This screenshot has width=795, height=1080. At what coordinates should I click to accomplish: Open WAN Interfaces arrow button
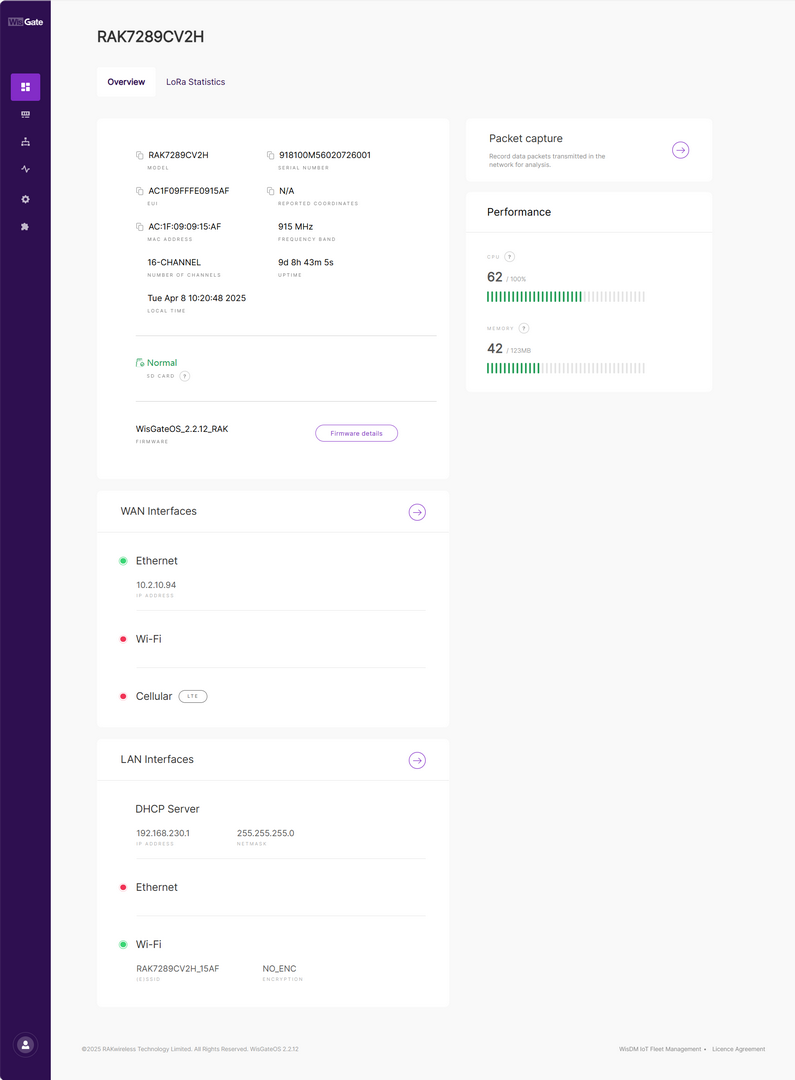417,512
